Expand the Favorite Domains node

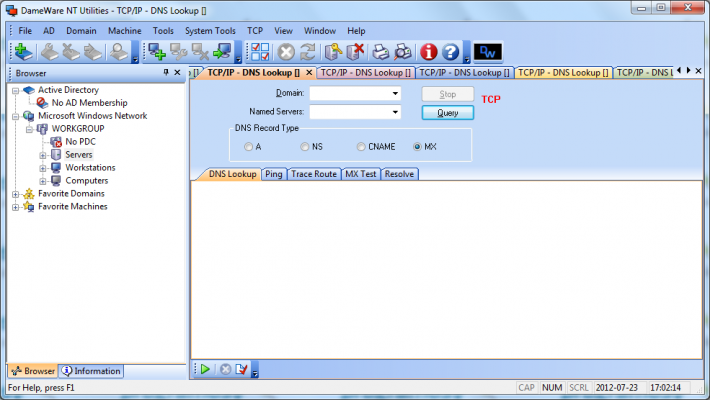pos(15,194)
